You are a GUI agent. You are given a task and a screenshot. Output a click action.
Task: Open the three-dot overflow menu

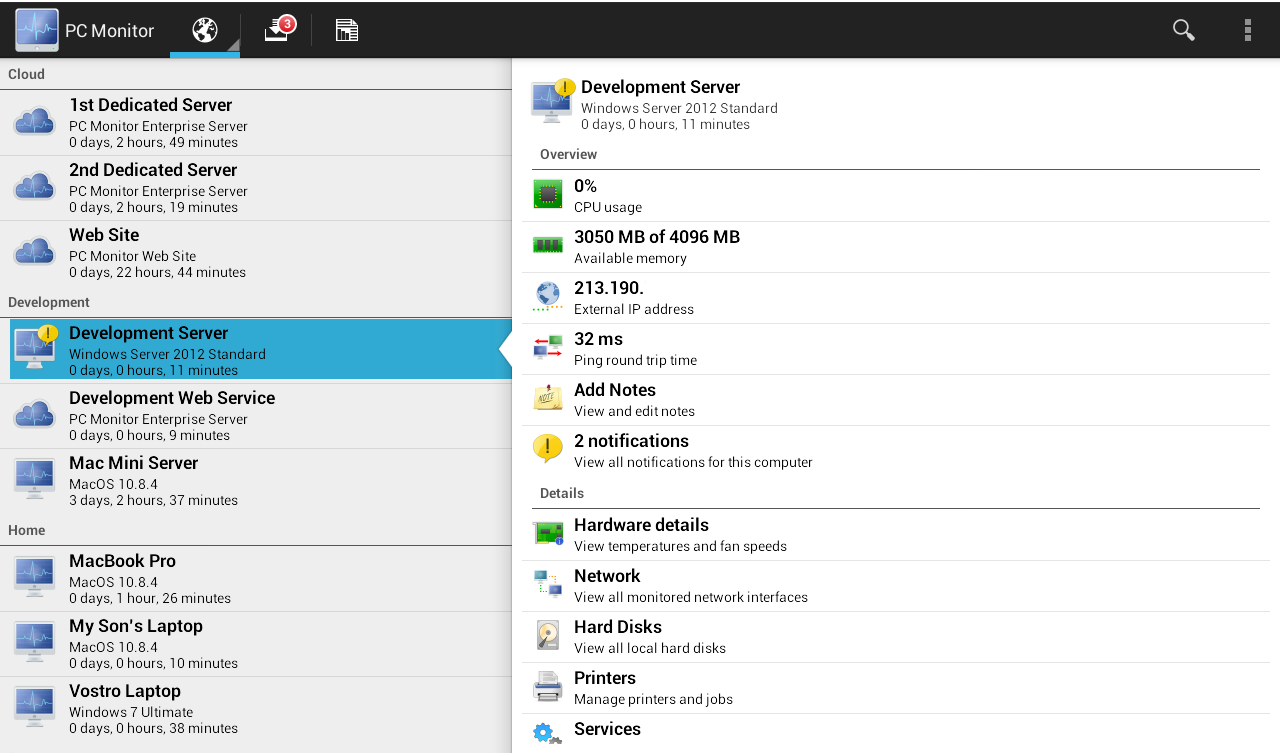click(1248, 30)
